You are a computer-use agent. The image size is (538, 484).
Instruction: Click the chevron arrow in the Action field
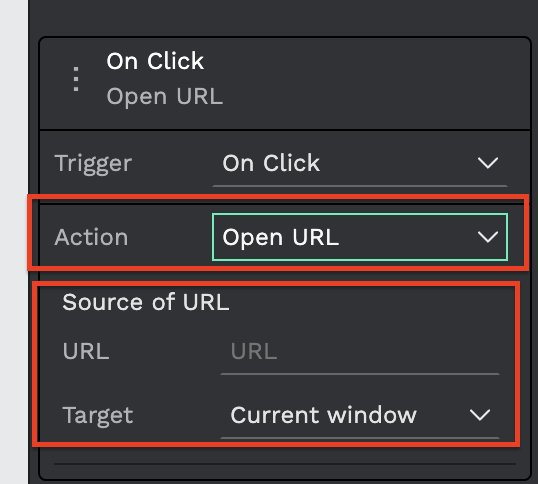point(488,237)
